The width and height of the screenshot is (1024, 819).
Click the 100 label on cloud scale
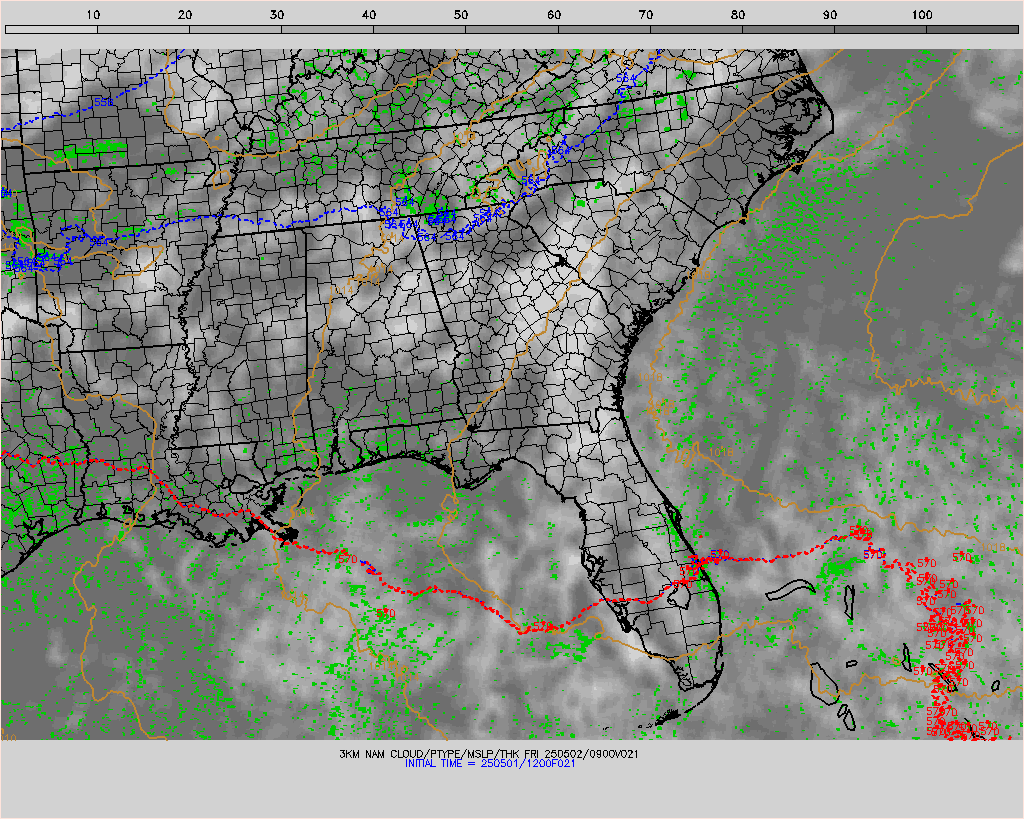922,14
